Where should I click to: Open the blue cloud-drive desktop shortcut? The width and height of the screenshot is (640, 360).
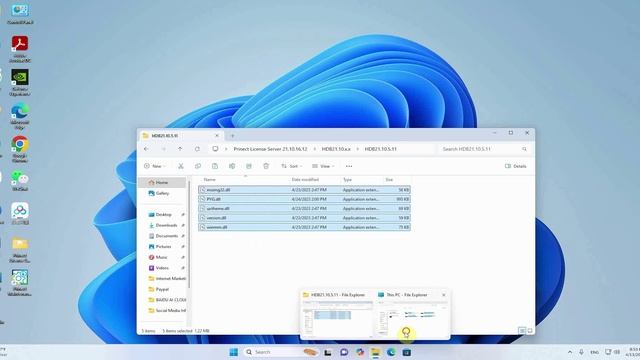click(x=20, y=213)
